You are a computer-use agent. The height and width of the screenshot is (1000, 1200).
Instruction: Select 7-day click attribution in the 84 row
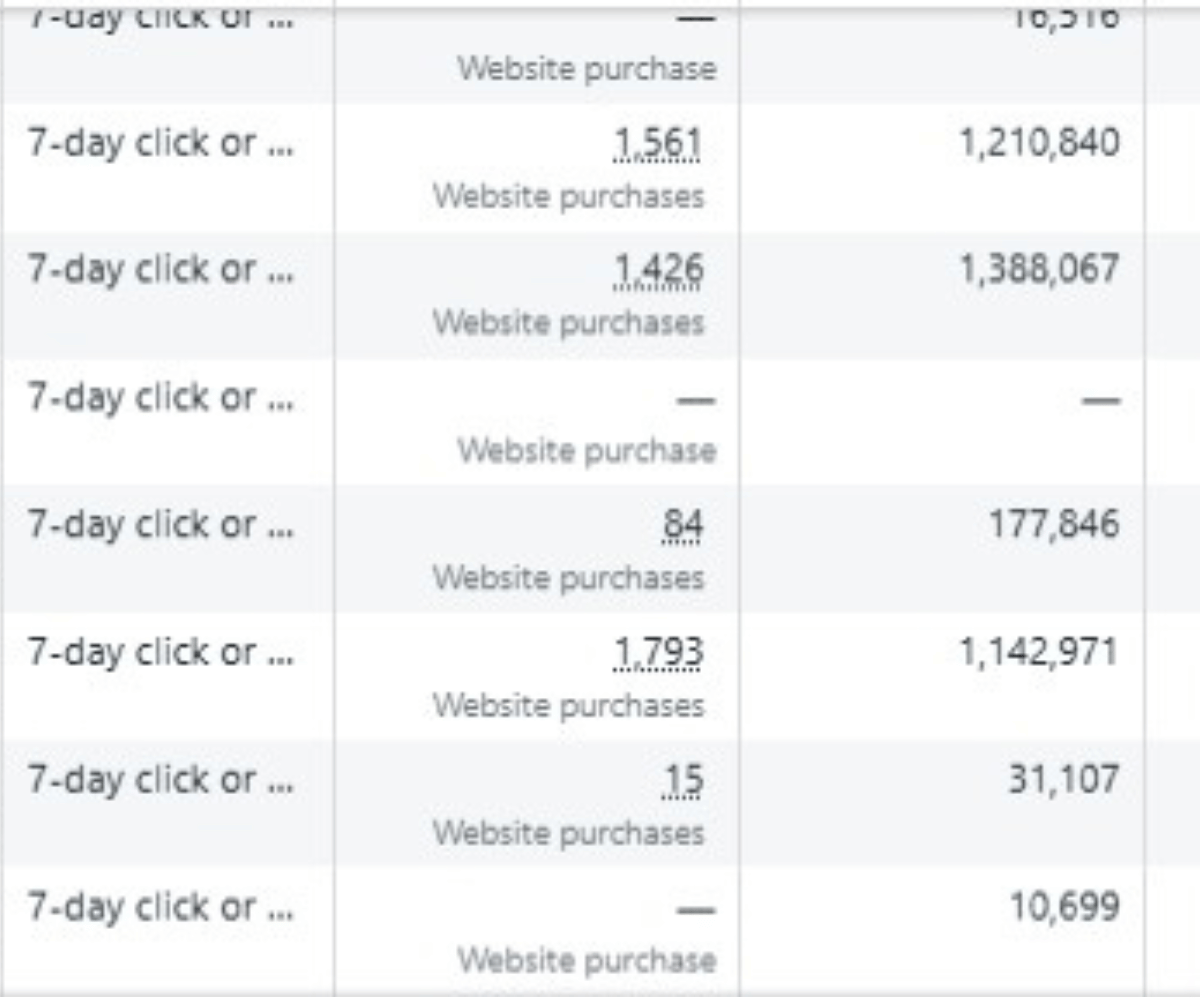point(160,525)
